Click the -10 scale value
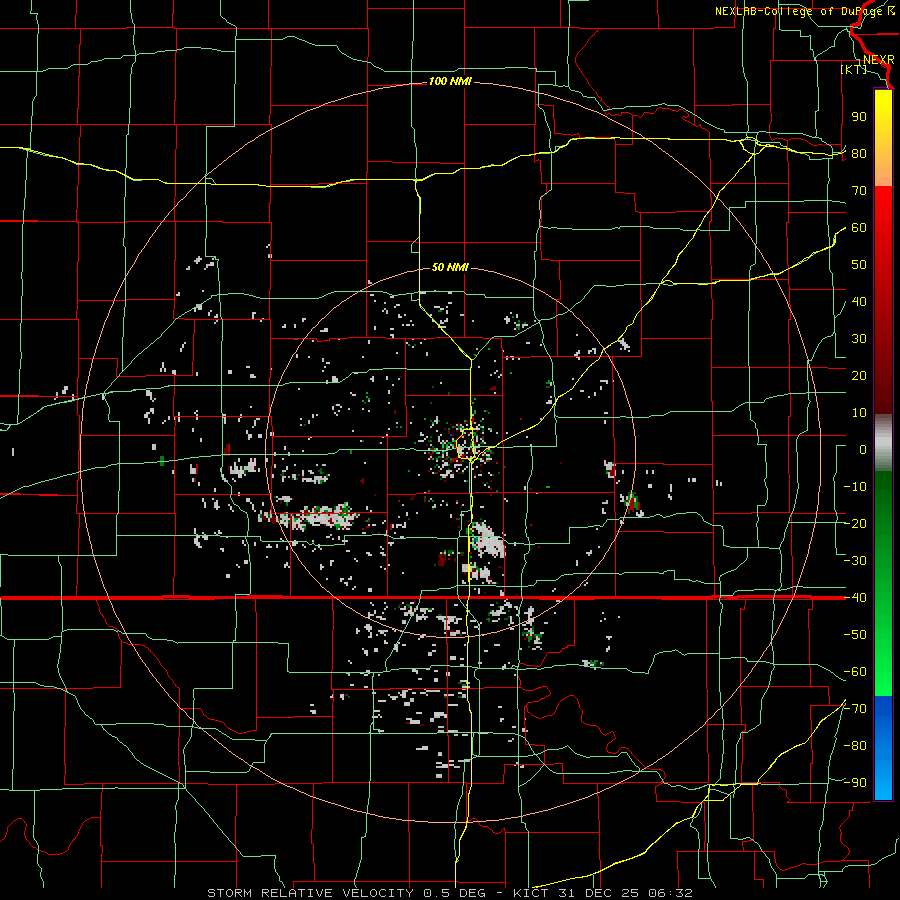 tap(855, 487)
